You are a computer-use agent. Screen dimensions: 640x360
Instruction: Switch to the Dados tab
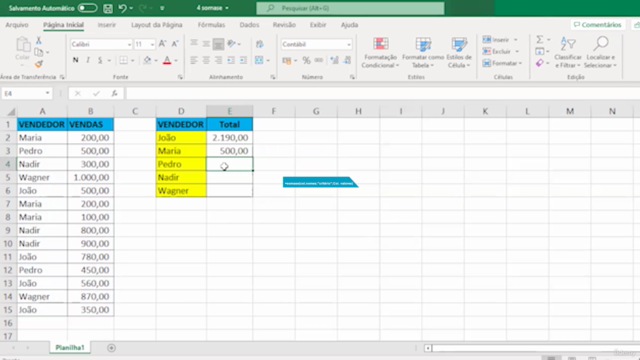249,25
